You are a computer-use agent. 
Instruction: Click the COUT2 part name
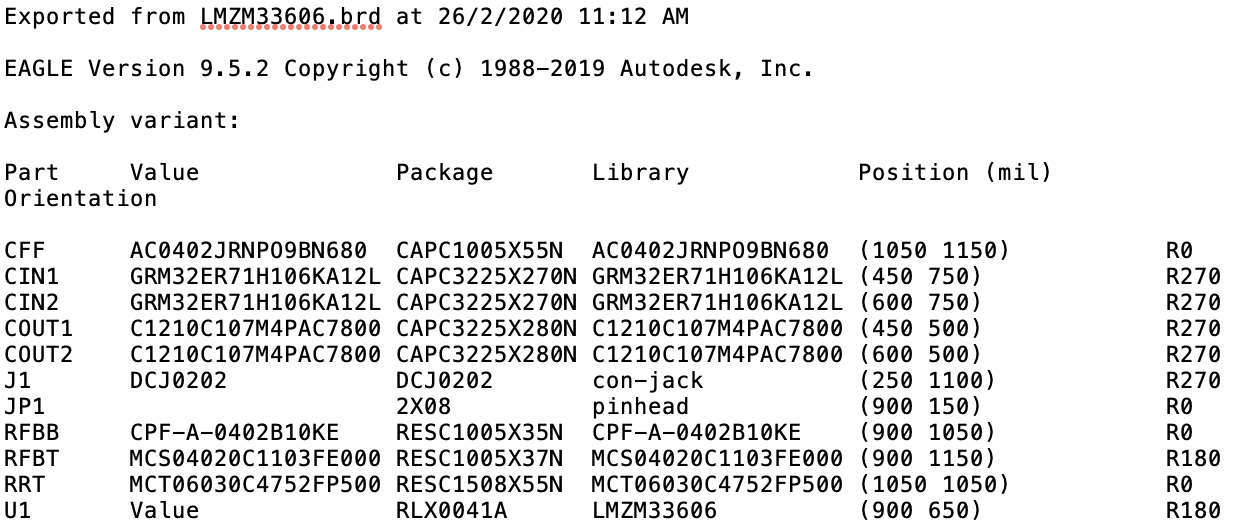[x=39, y=354]
